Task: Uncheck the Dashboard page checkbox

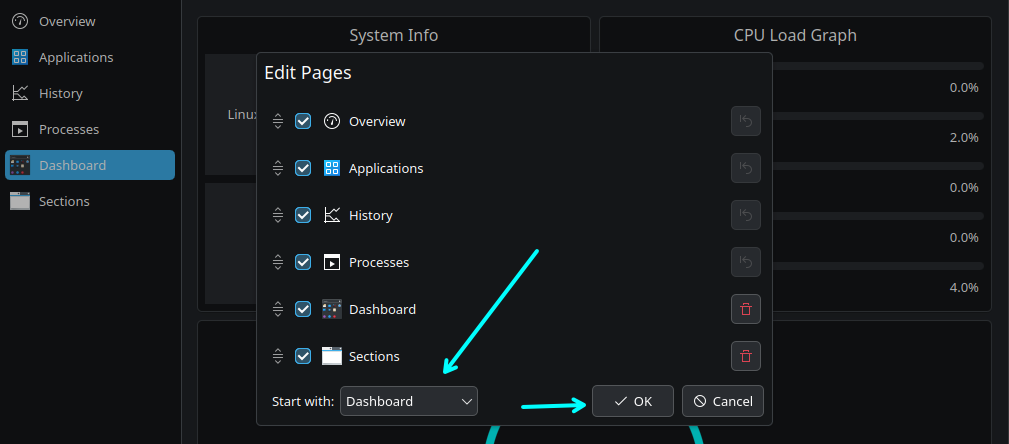Action: 303,309
